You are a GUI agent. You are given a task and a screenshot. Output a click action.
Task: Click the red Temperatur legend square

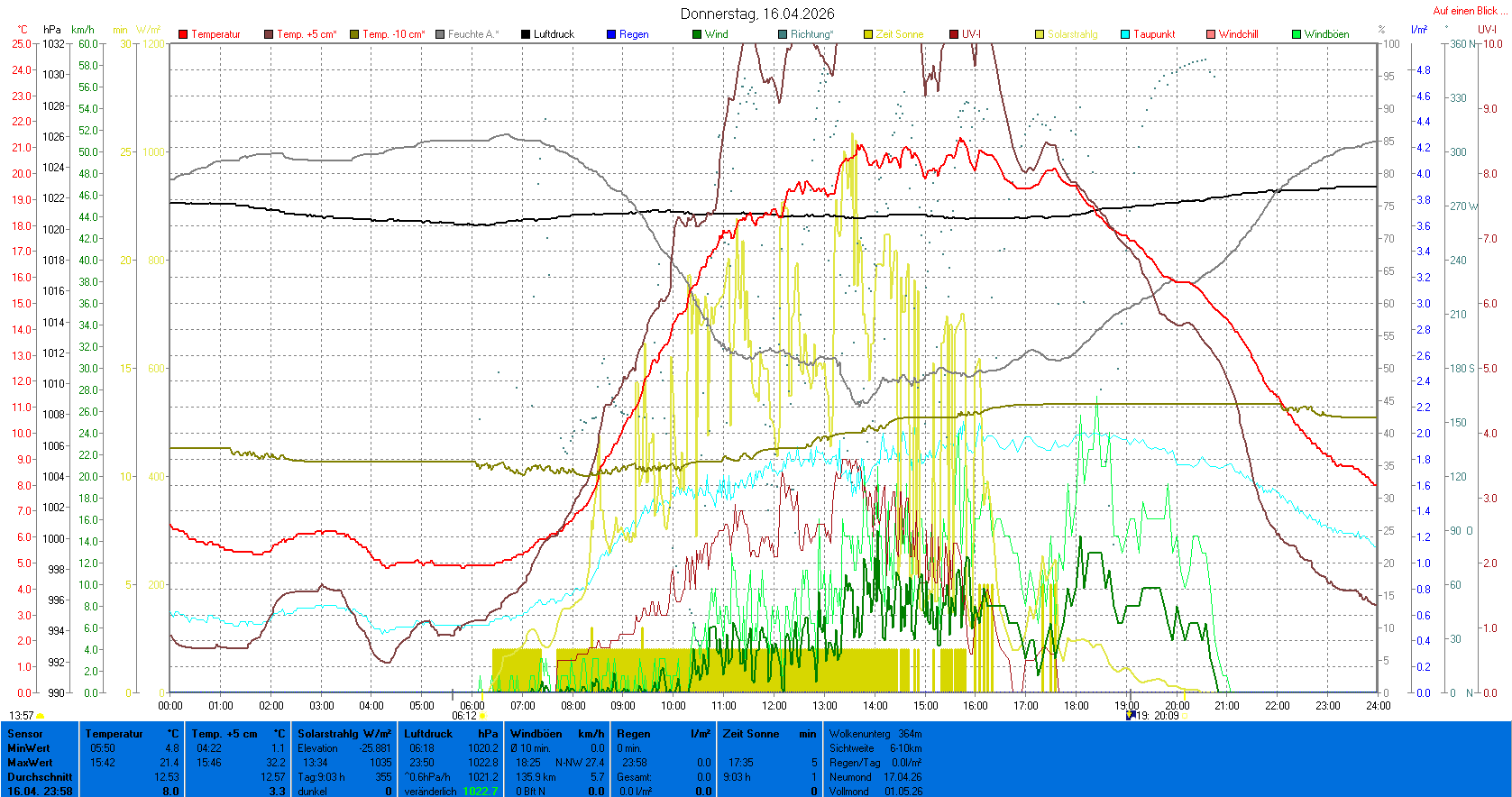pos(183,34)
